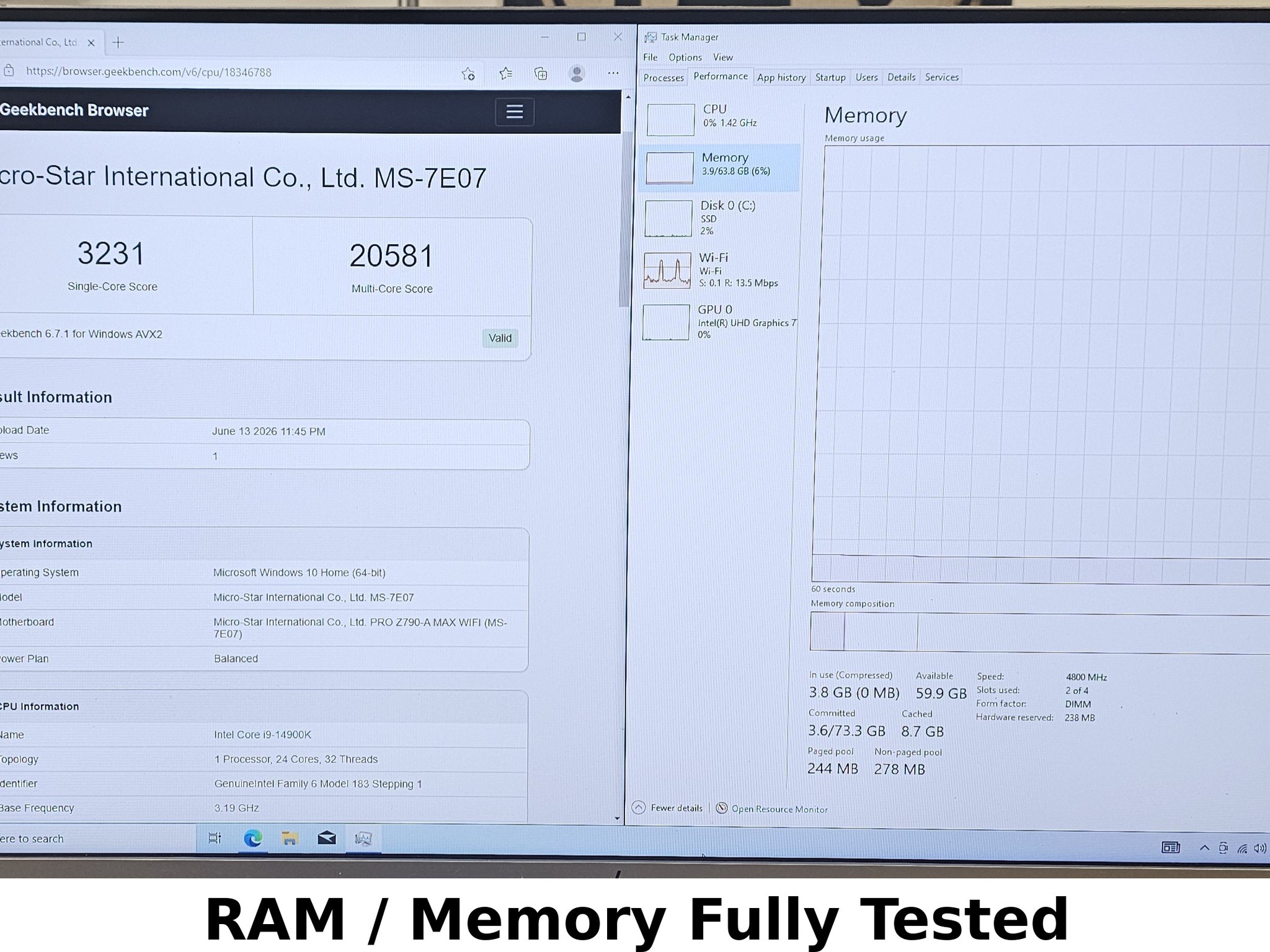Open the Edge settings and more menu
Viewport: 1270px width, 952px height.
613,73
